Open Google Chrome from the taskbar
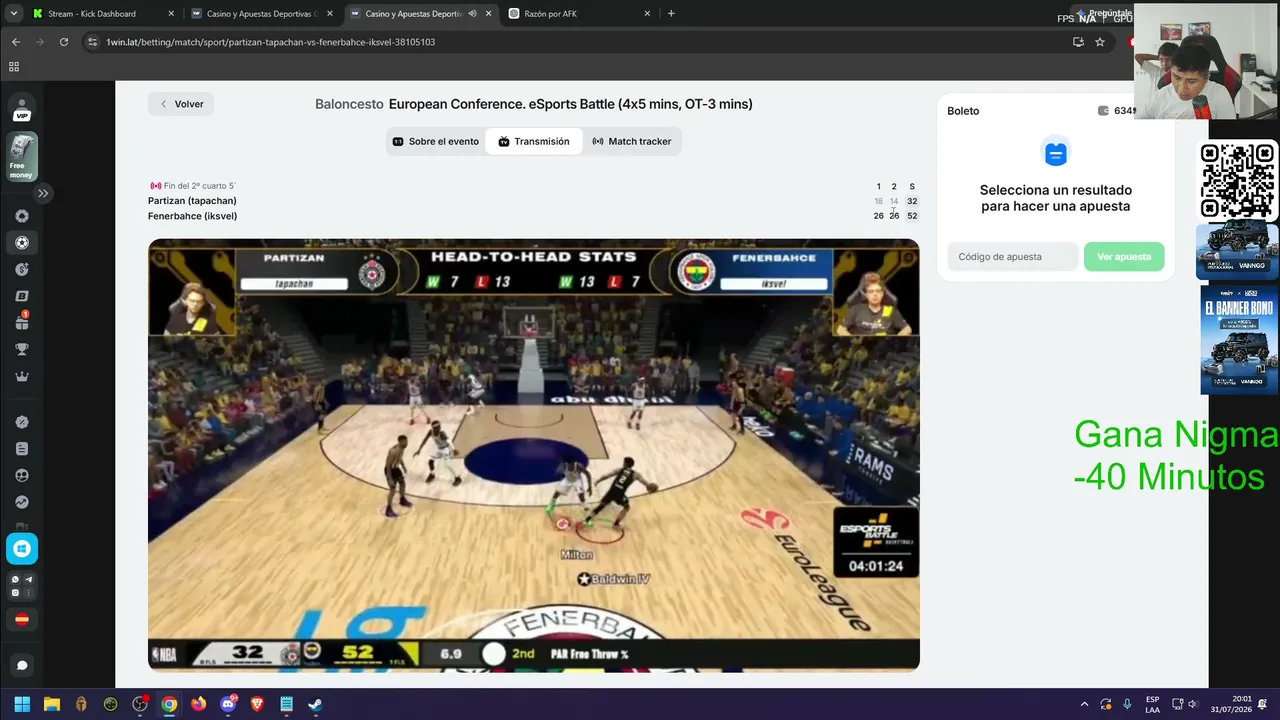1280x720 pixels. 169,704
